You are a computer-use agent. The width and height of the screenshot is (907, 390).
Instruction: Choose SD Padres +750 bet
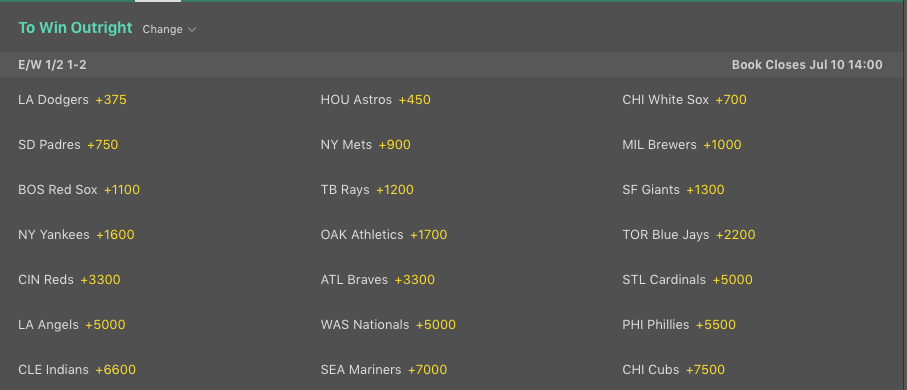tap(68, 145)
